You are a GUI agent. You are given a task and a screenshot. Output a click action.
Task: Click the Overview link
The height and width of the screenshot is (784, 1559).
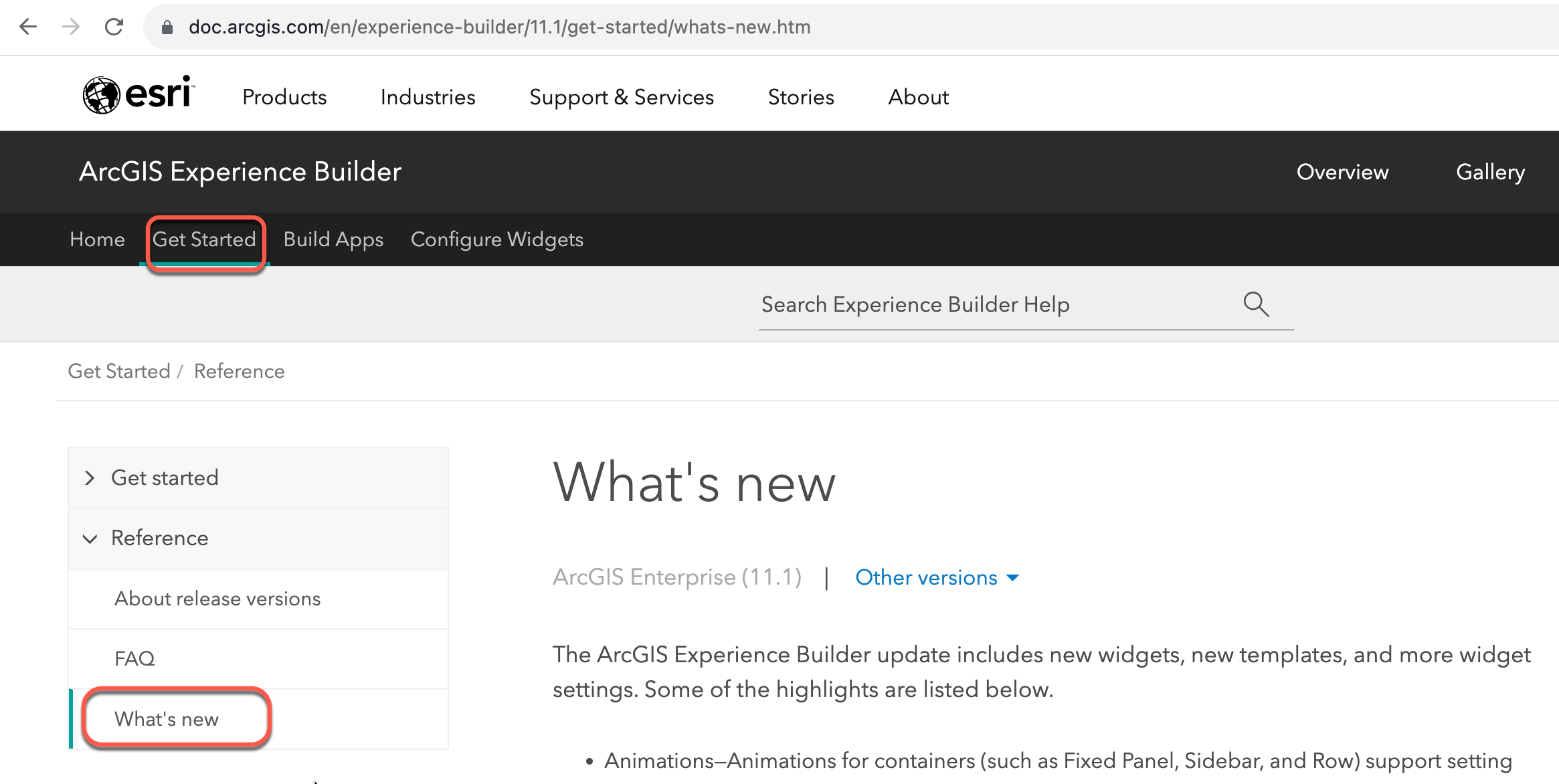coord(1342,172)
